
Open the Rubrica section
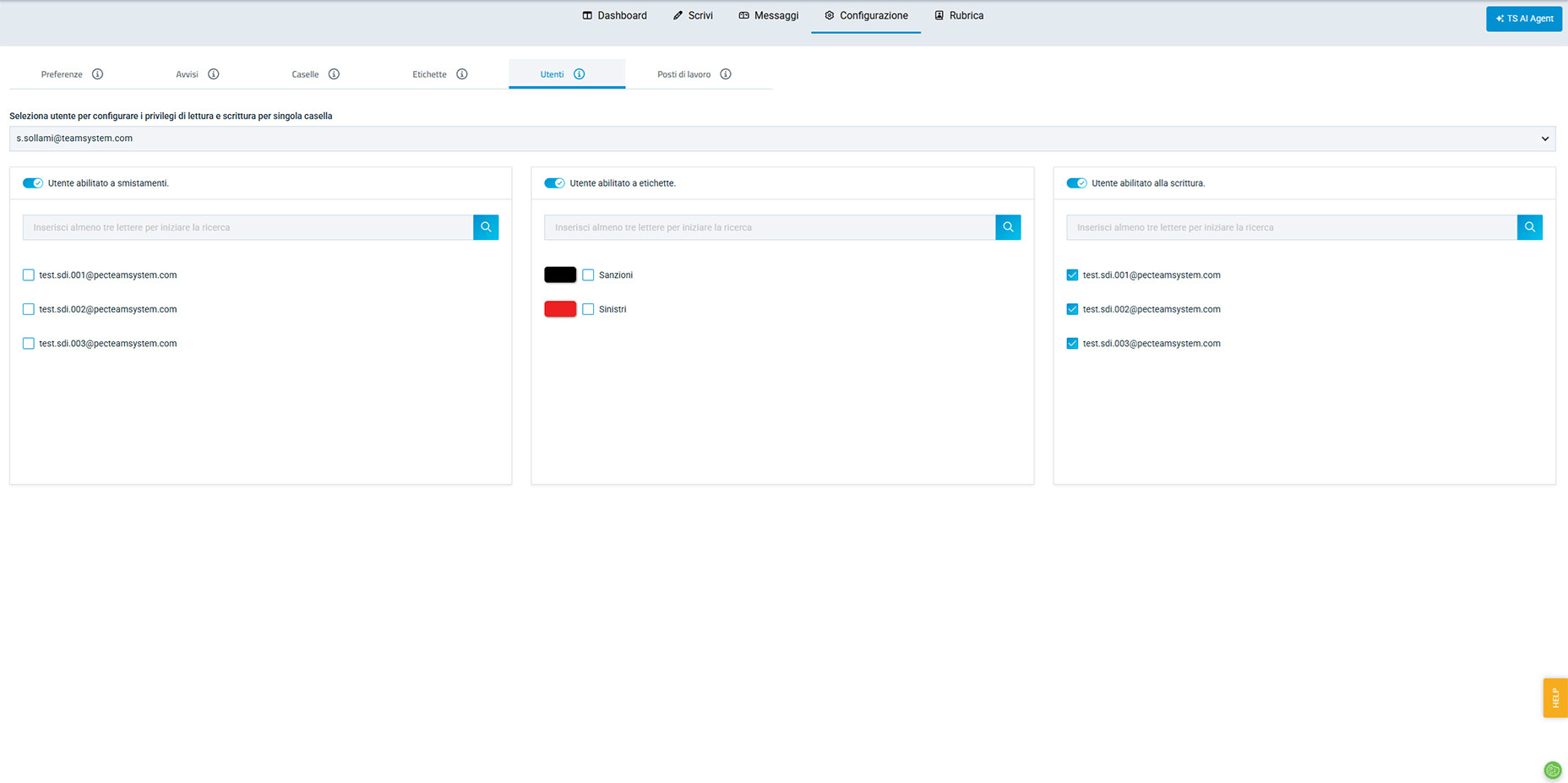tap(959, 16)
